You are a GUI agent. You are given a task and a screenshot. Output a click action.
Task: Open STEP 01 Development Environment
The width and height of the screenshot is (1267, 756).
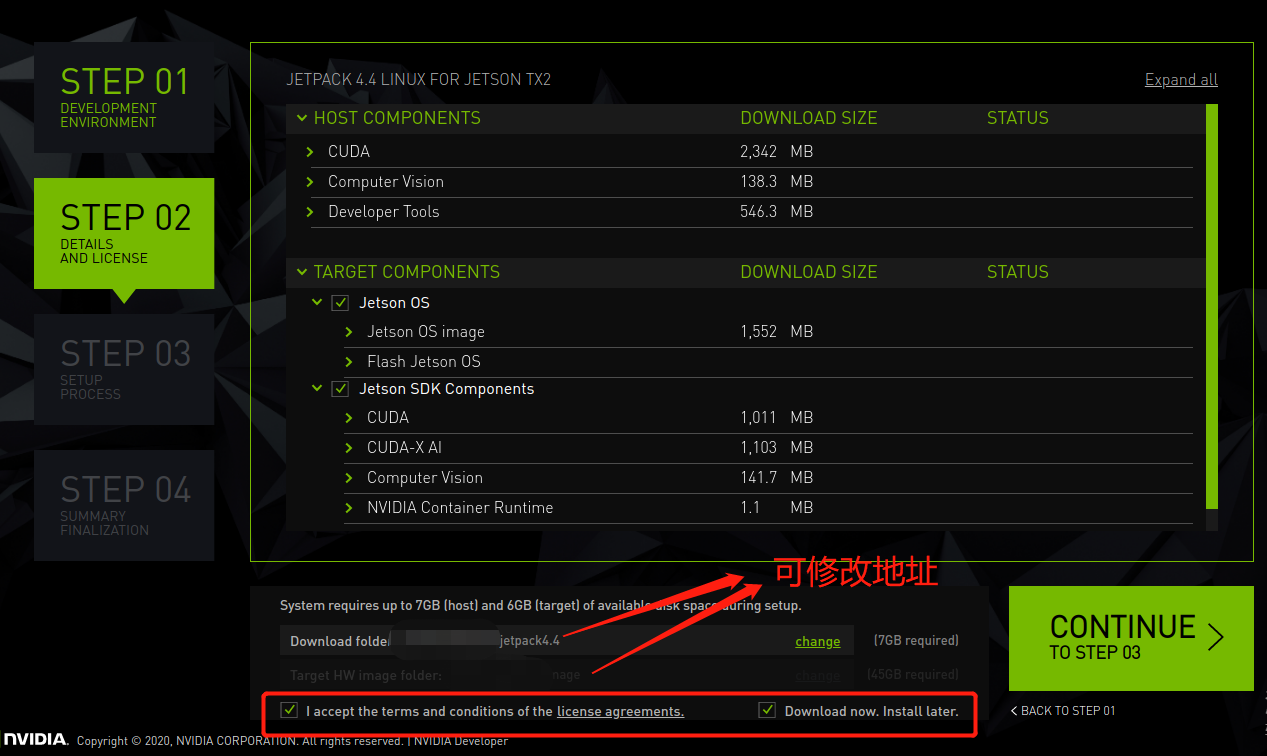124,98
